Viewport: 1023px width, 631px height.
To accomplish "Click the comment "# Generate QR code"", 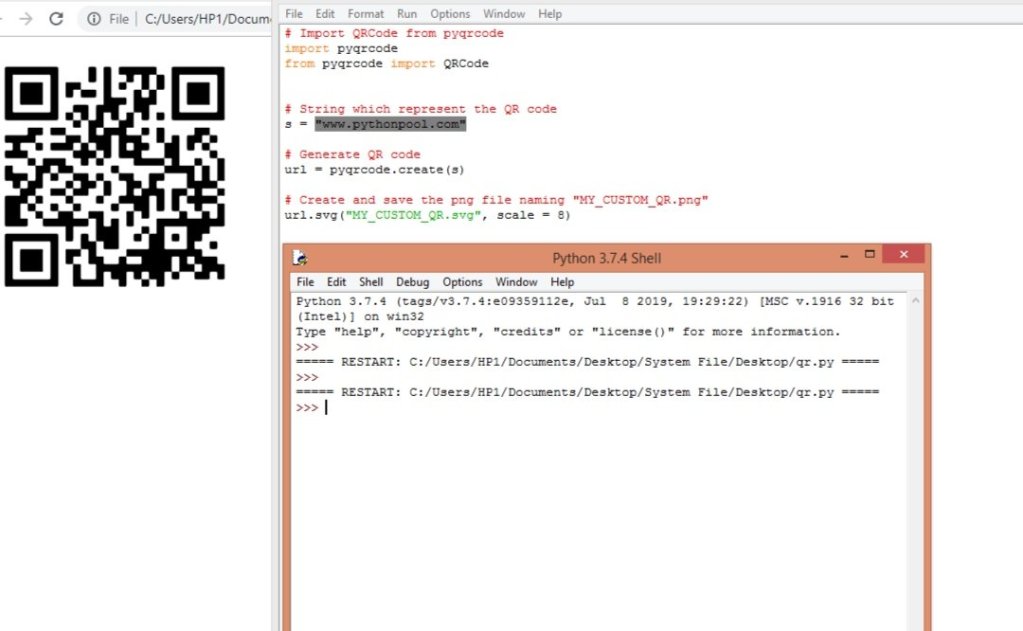I will click(x=352, y=155).
